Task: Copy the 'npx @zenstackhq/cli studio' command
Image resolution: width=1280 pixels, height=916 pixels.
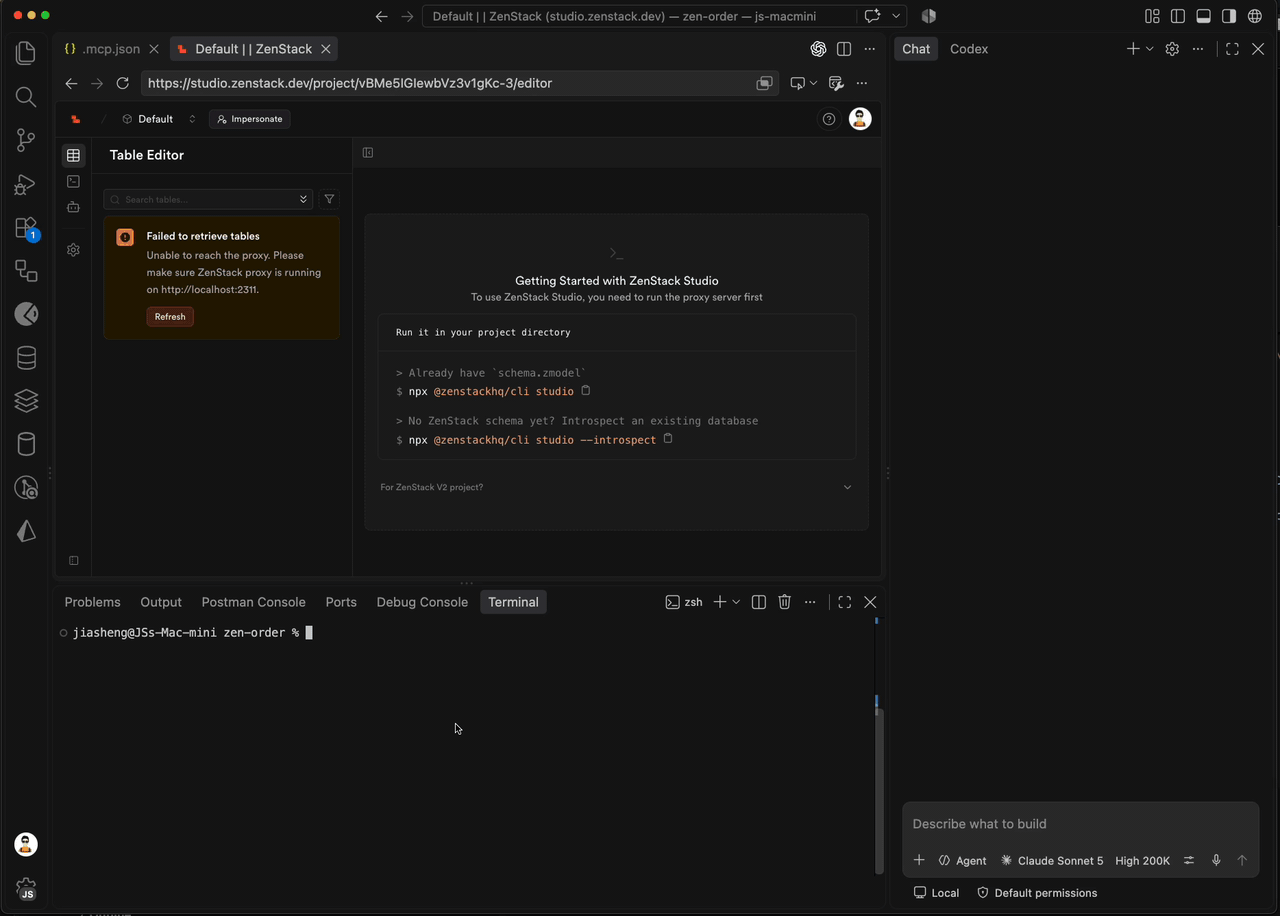Action: [x=586, y=391]
